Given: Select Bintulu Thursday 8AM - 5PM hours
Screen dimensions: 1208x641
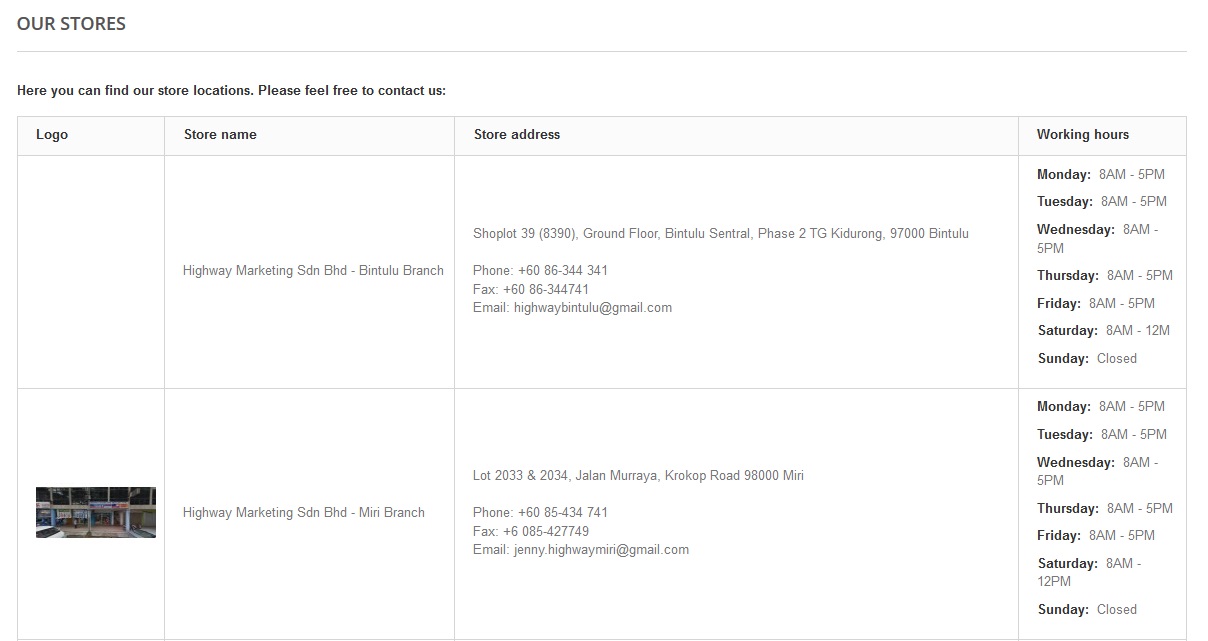Looking at the screenshot, I should (1105, 275).
